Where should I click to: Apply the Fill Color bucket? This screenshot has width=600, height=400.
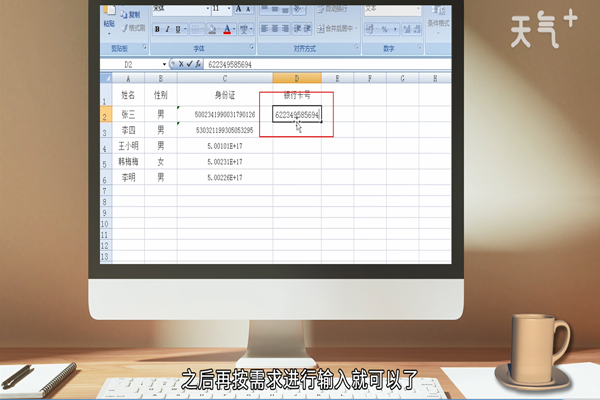pos(212,29)
